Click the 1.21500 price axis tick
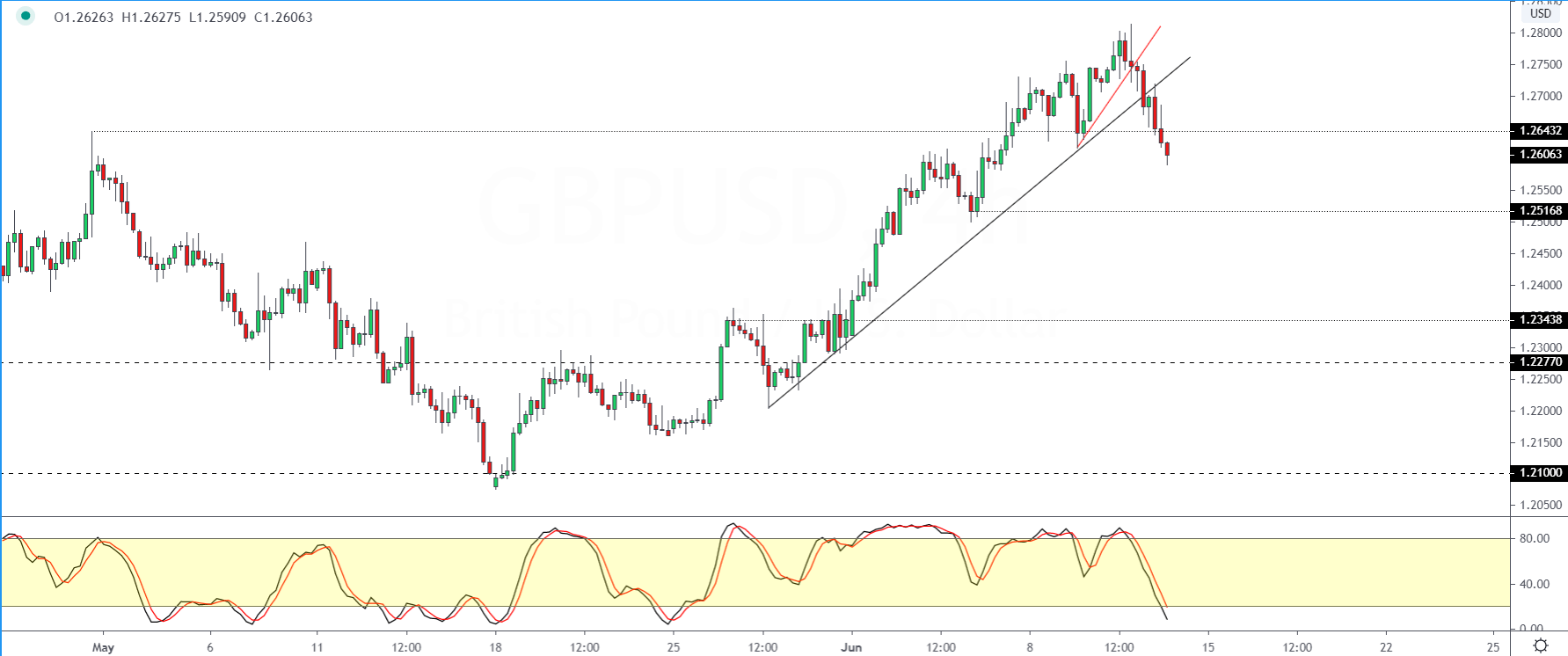 [x=1541, y=443]
